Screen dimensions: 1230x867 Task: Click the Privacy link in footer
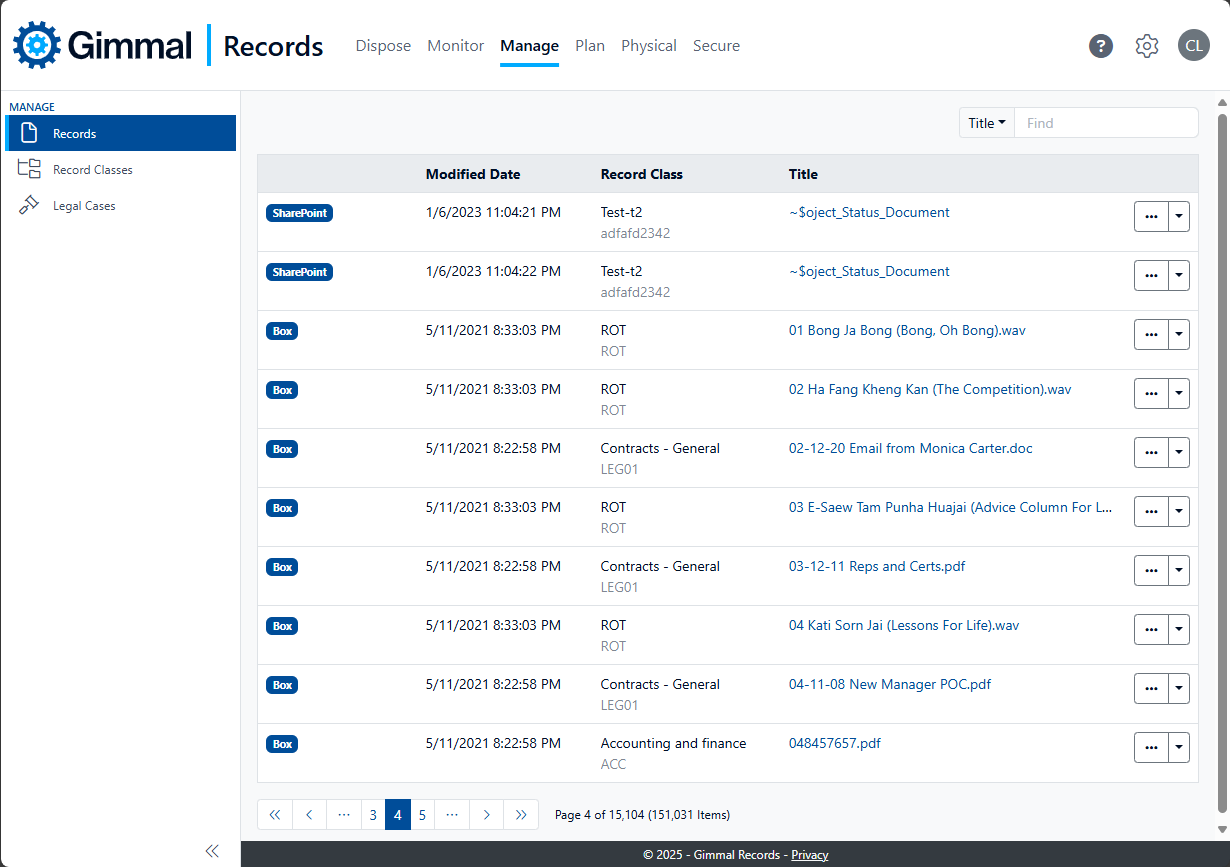(809, 855)
